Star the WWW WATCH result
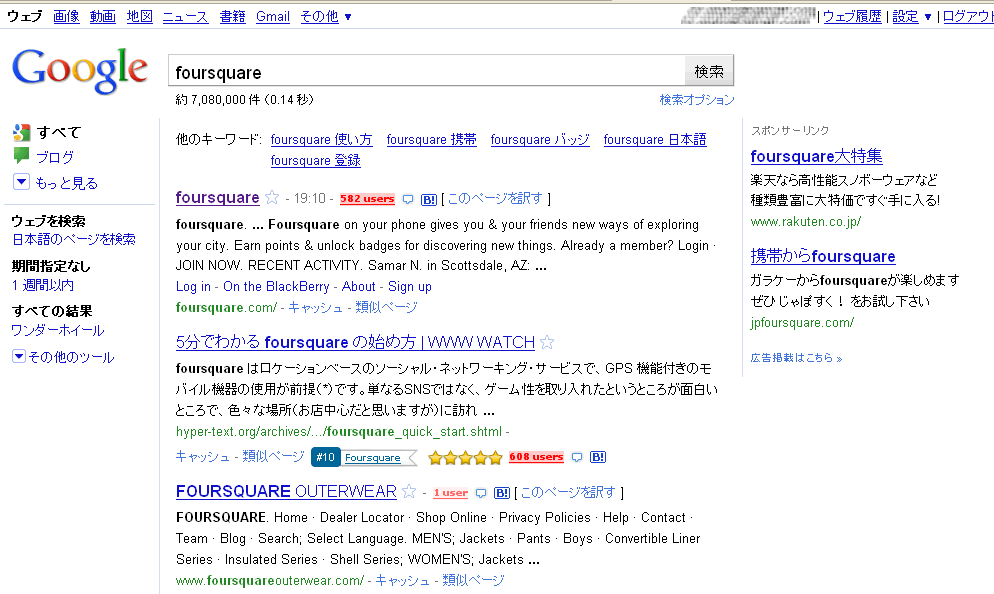994x594 pixels. [547, 342]
